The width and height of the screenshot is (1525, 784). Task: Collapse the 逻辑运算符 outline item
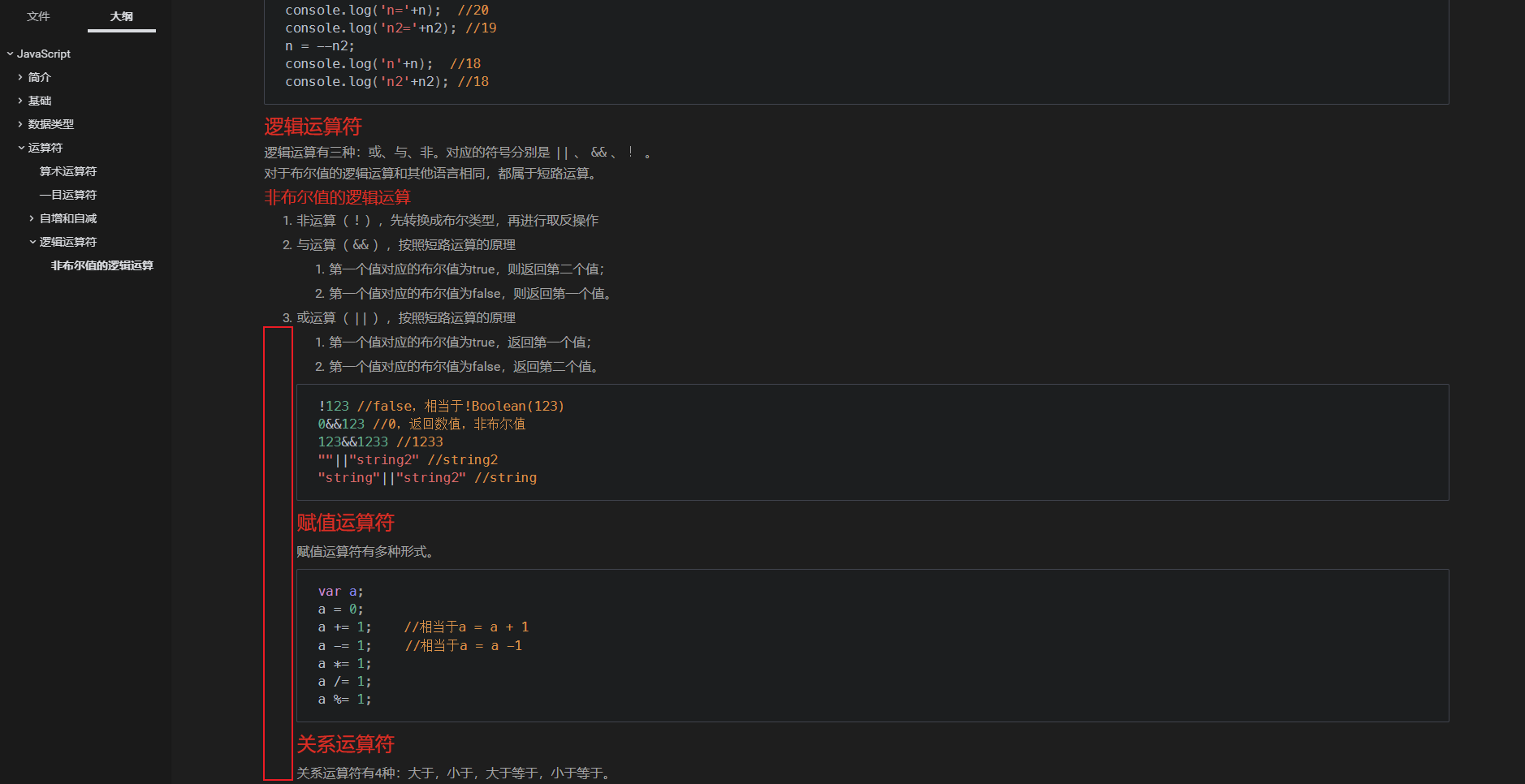32,242
